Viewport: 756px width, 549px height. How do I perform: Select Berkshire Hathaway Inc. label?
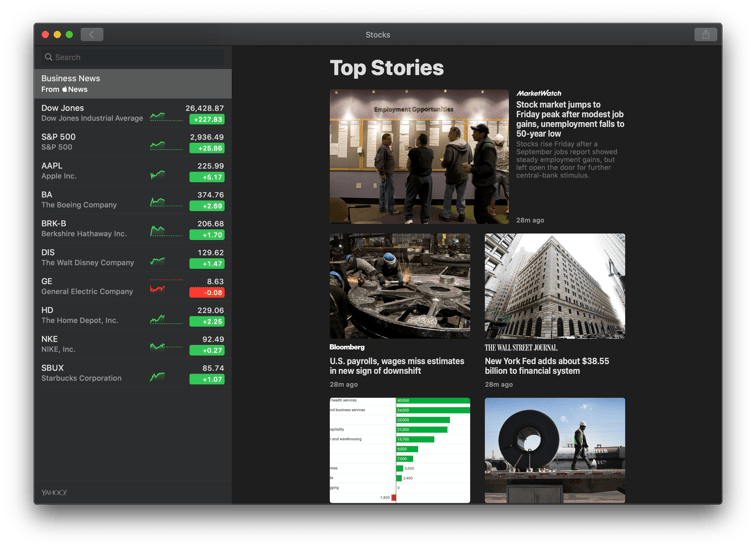click(x=84, y=234)
